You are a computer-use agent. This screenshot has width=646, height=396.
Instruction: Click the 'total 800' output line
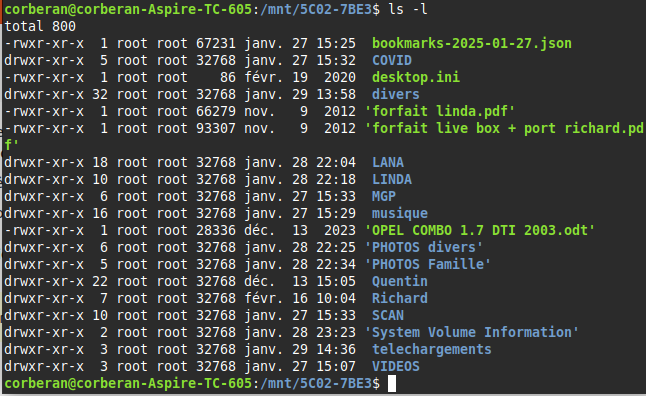[x=40, y=26]
